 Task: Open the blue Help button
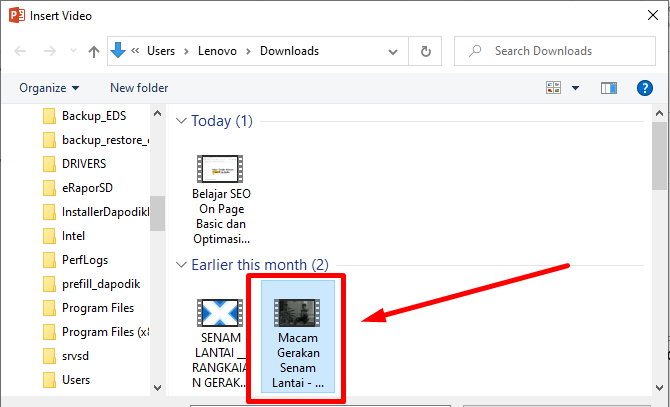click(644, 88)
